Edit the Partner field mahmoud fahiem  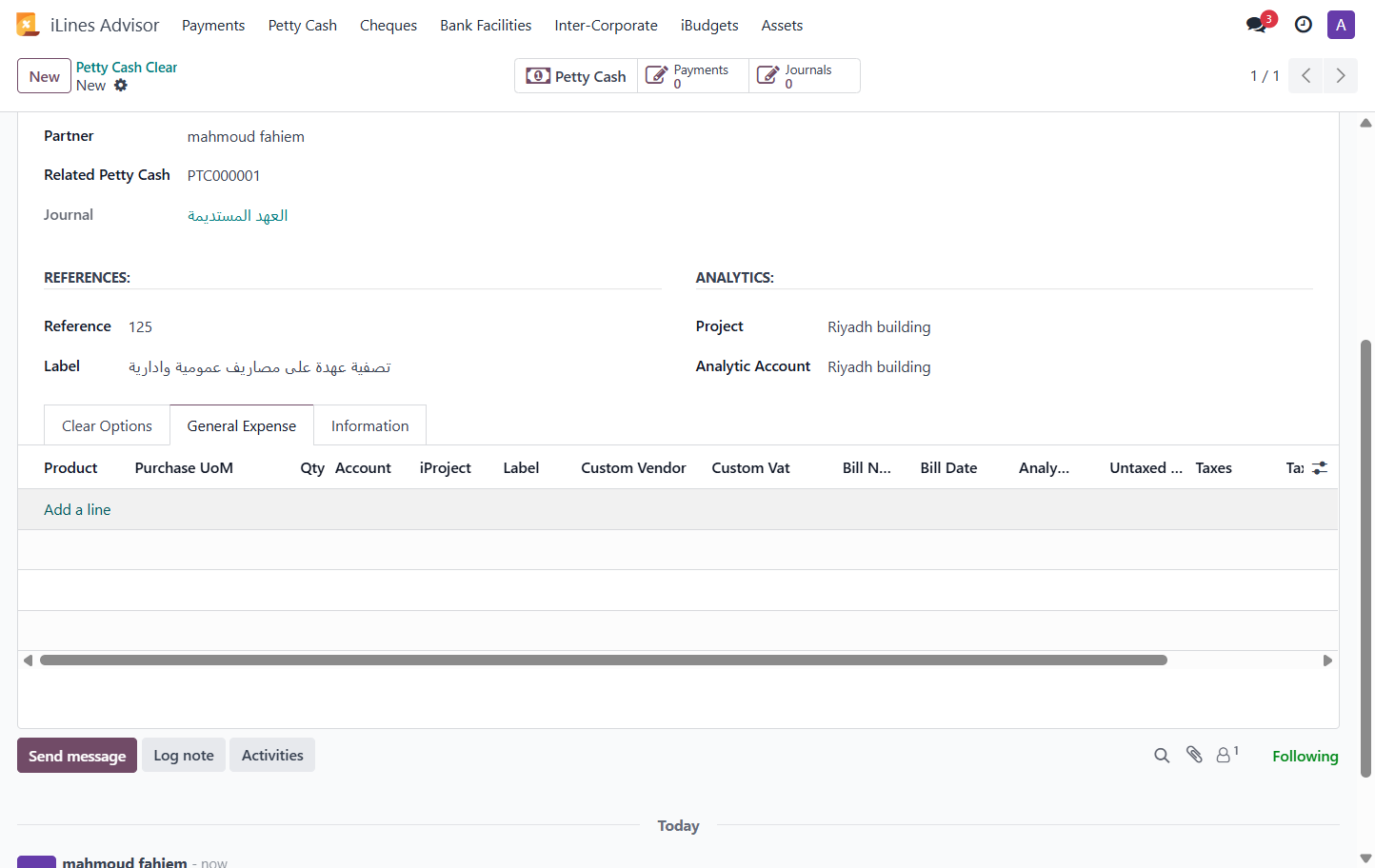pos(246,137)
